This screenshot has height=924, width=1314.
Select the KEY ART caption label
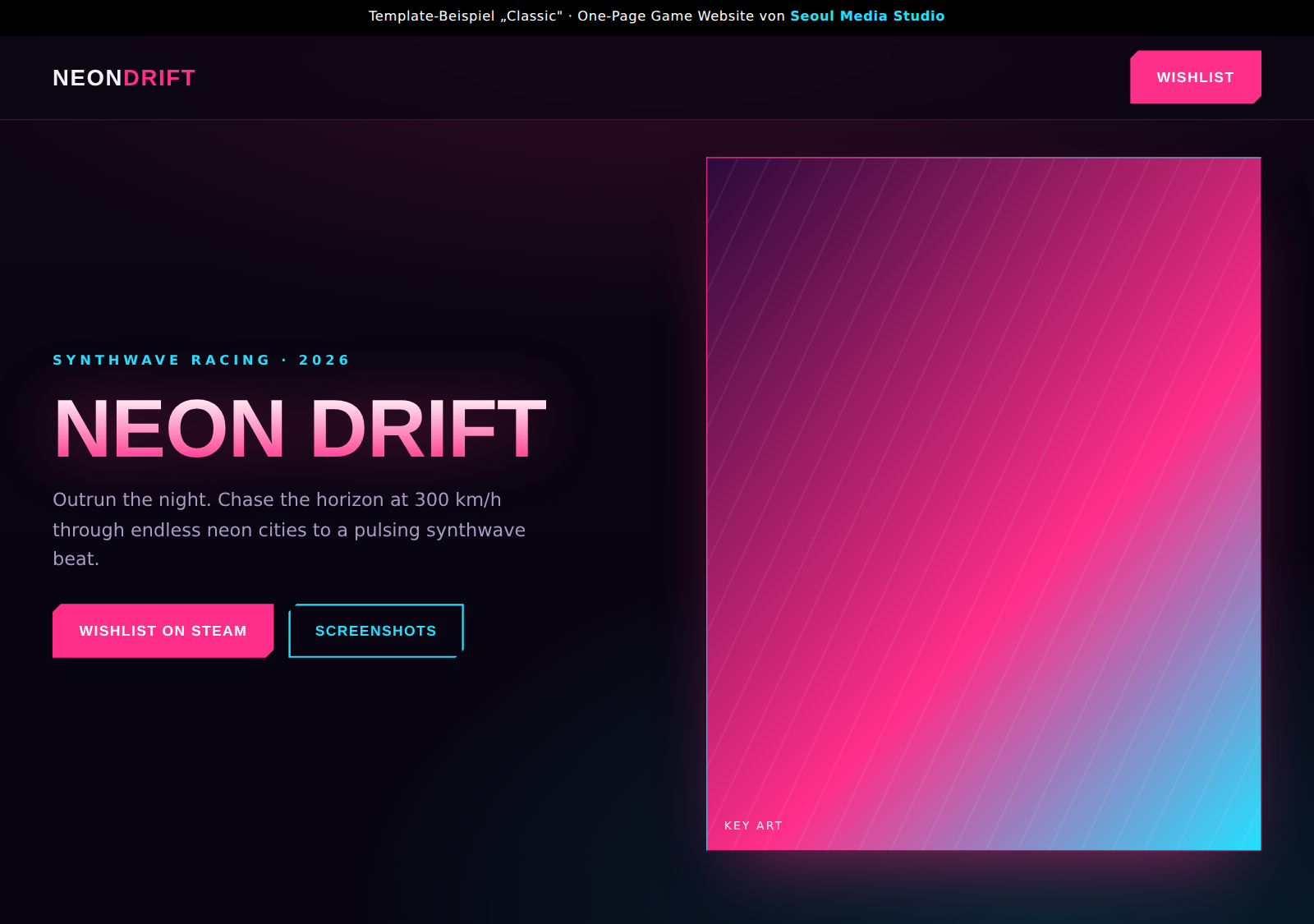pyautogui.click(x=753, y=825)
